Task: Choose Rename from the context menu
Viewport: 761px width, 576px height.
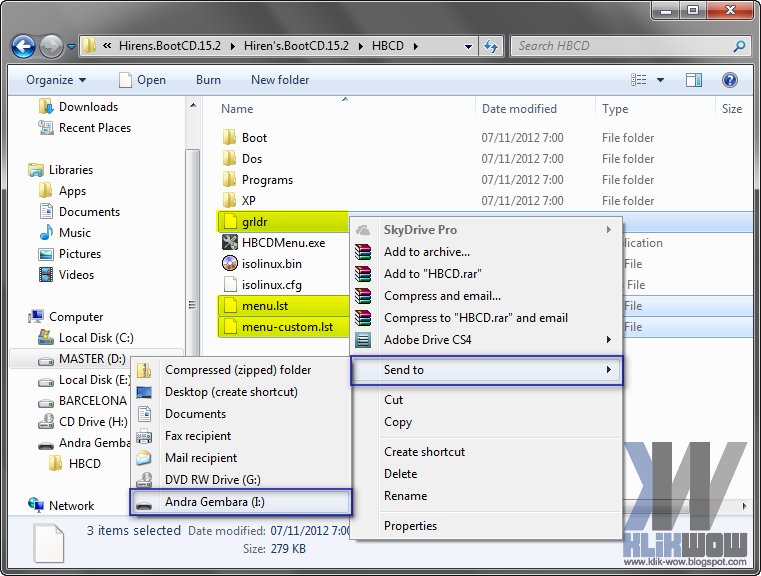Action: [x=486, y=496]
